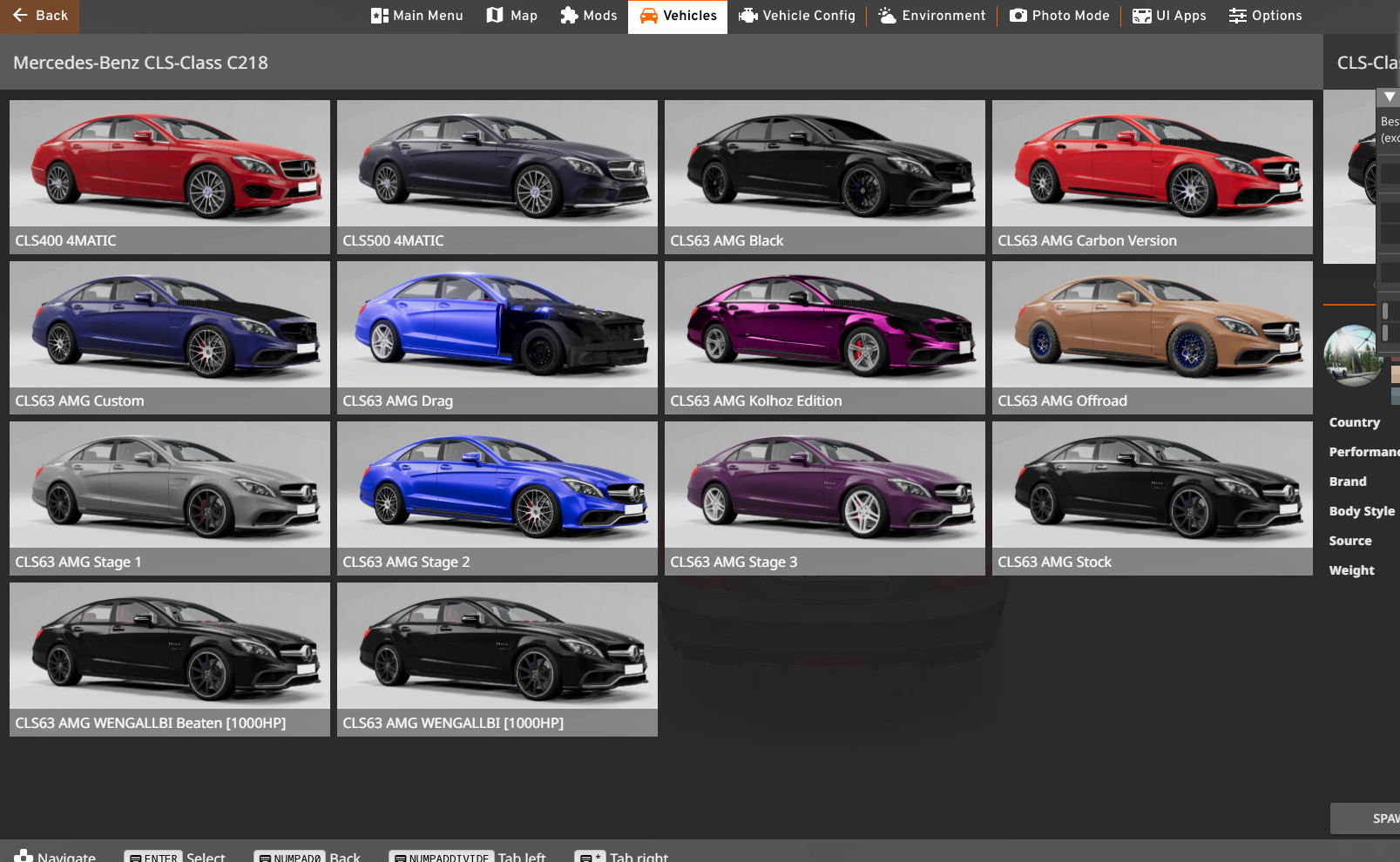
Task: Click the ENTER Select hint
Action: 175,857
